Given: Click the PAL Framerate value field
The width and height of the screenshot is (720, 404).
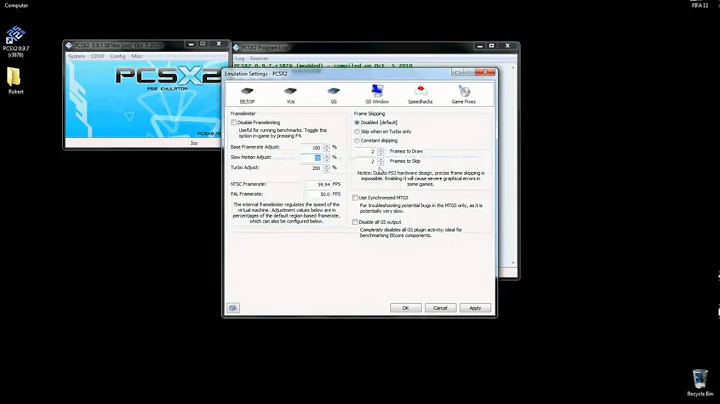Looking at the screenshot, I should pos(319,194).
